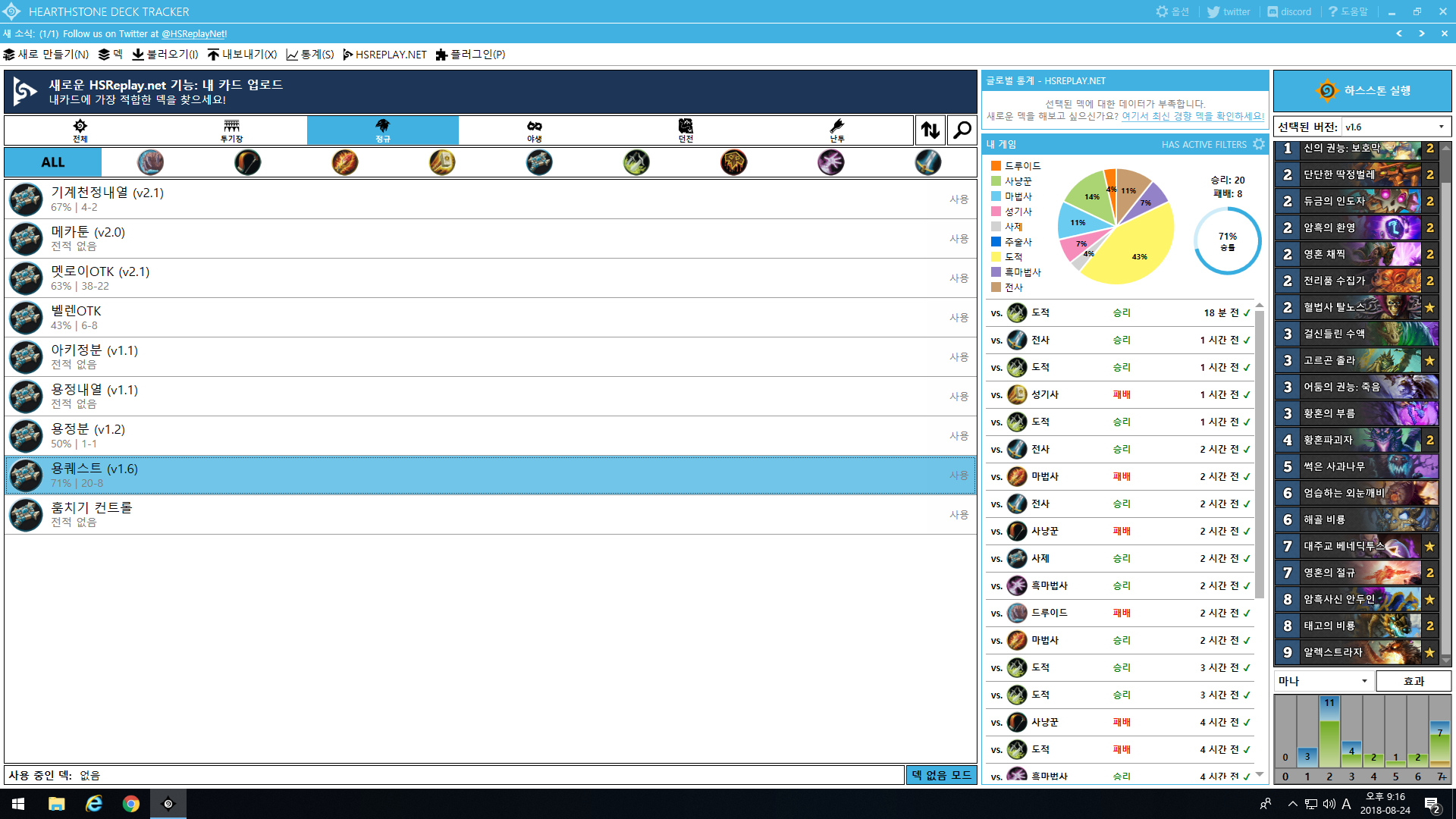
Task: Open 새로 만들기(N) menu
Action: (x=46, y=55)
